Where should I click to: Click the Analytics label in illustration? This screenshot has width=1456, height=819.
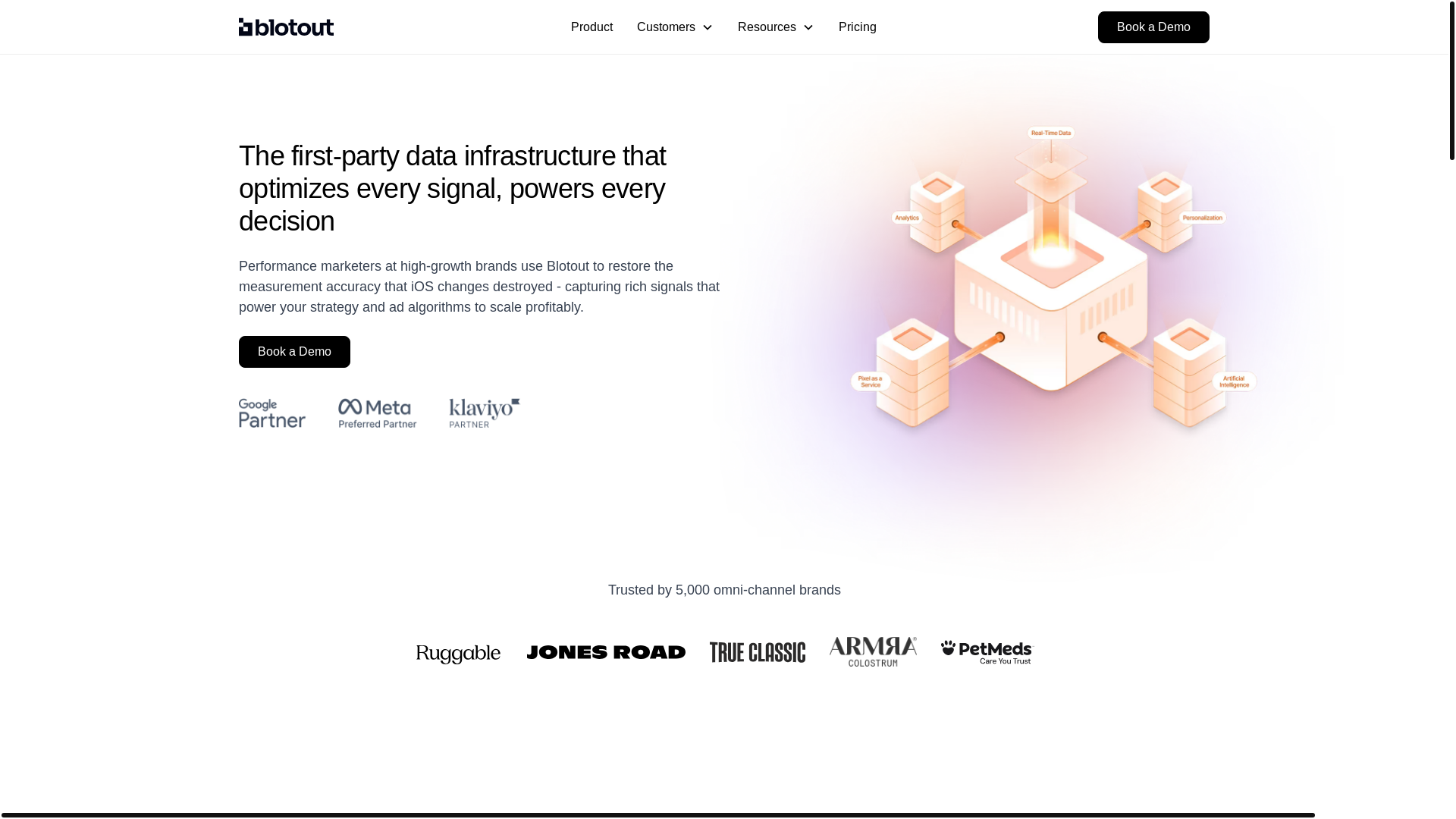[x=906, y=218]
